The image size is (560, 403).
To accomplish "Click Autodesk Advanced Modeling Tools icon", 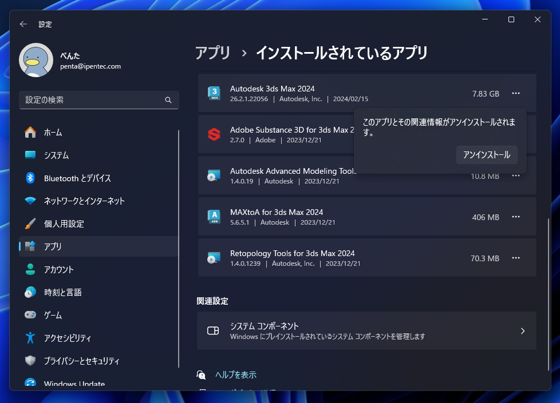I will (214, 175).
